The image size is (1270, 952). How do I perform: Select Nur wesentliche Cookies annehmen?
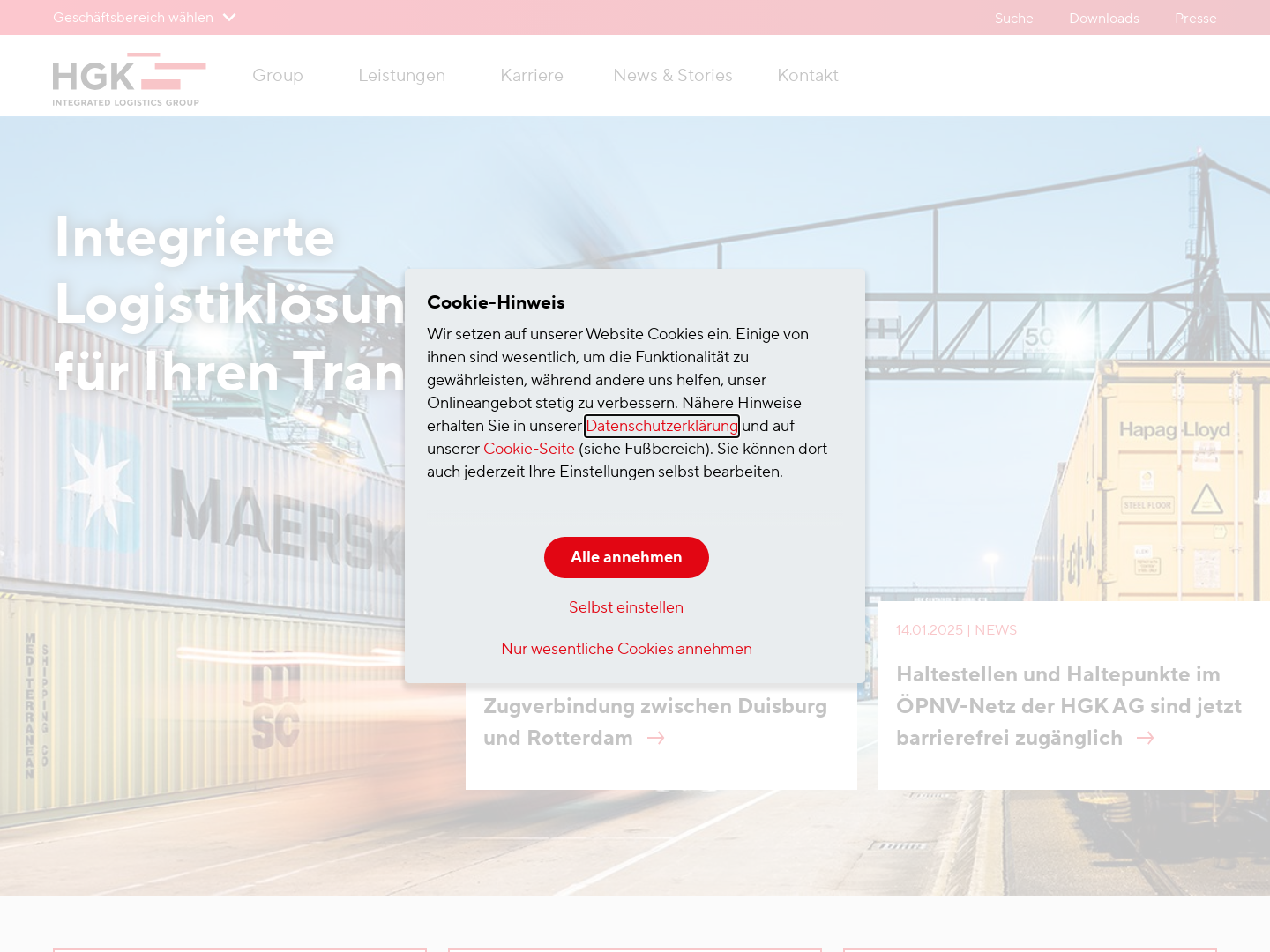click(x=626, y=649)
